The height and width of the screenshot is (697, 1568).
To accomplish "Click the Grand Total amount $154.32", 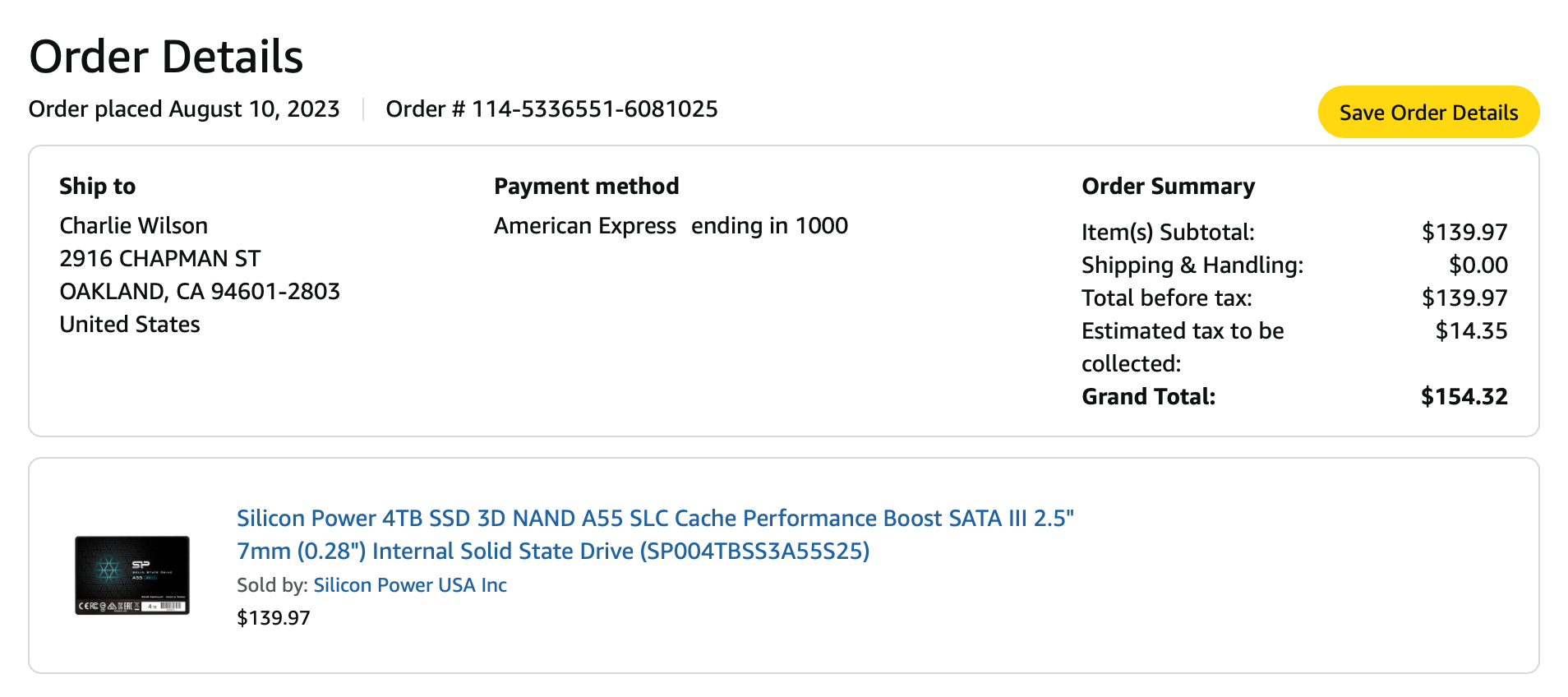I will [1464, 397].
